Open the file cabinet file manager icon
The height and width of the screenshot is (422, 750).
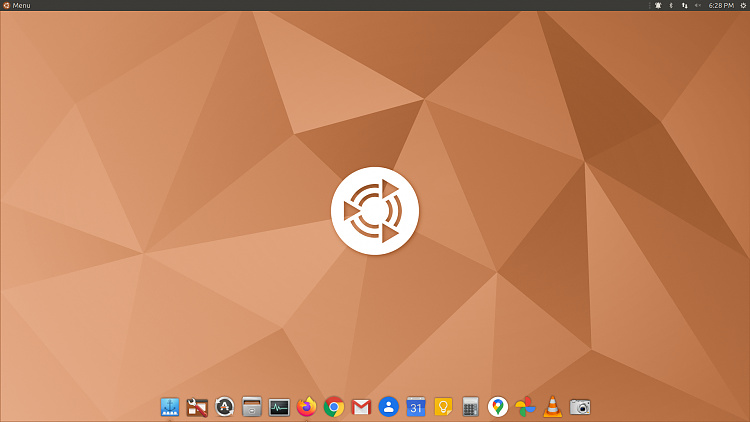click(x=252, y=407)
